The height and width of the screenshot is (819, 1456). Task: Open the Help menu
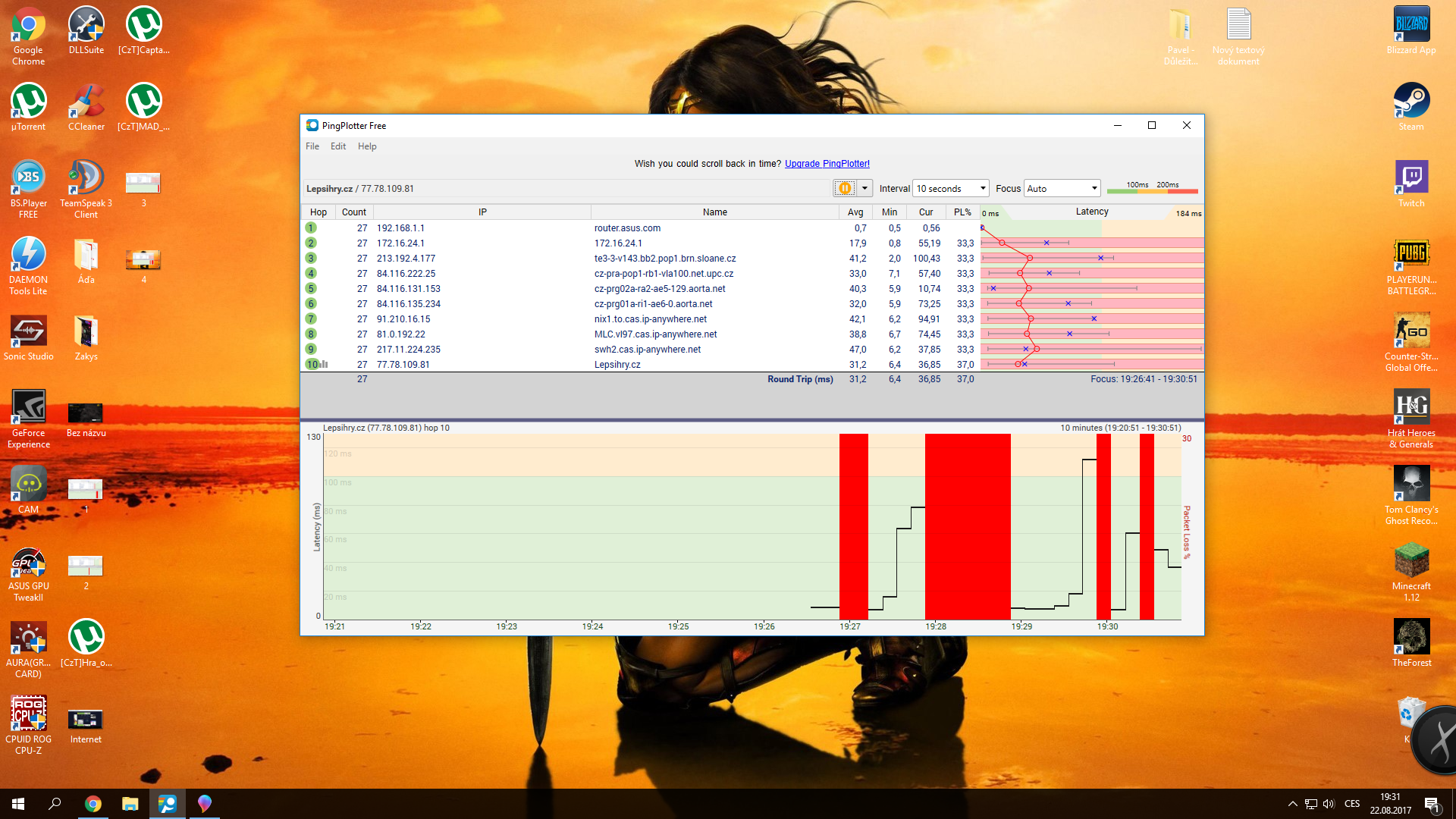point(367,146)
